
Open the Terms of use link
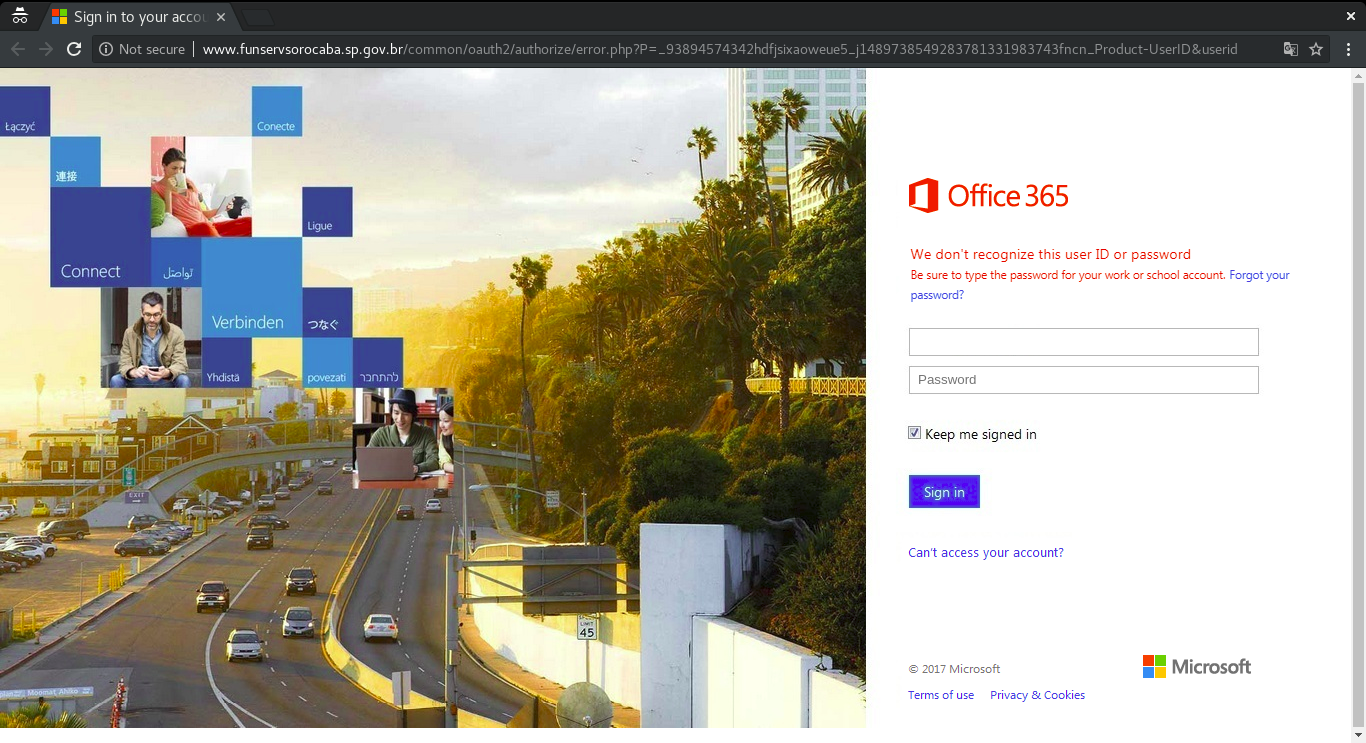point(941,695)
